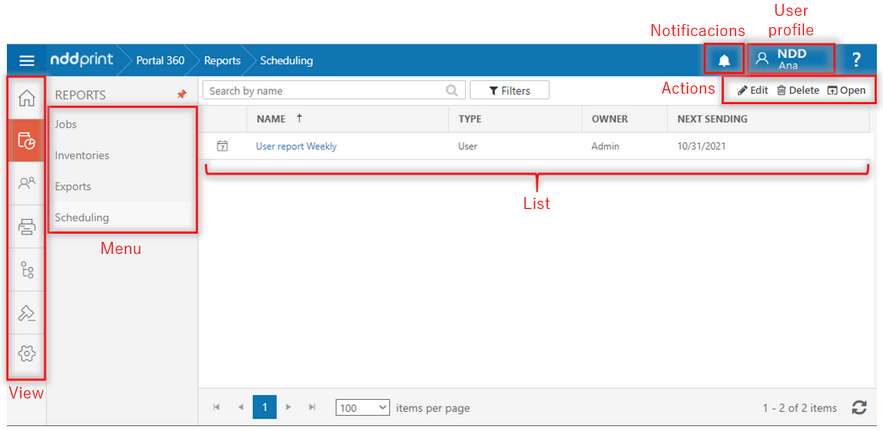Open the Users view icon
Screen dimensions: 883x430
click(x=27, y=184)
